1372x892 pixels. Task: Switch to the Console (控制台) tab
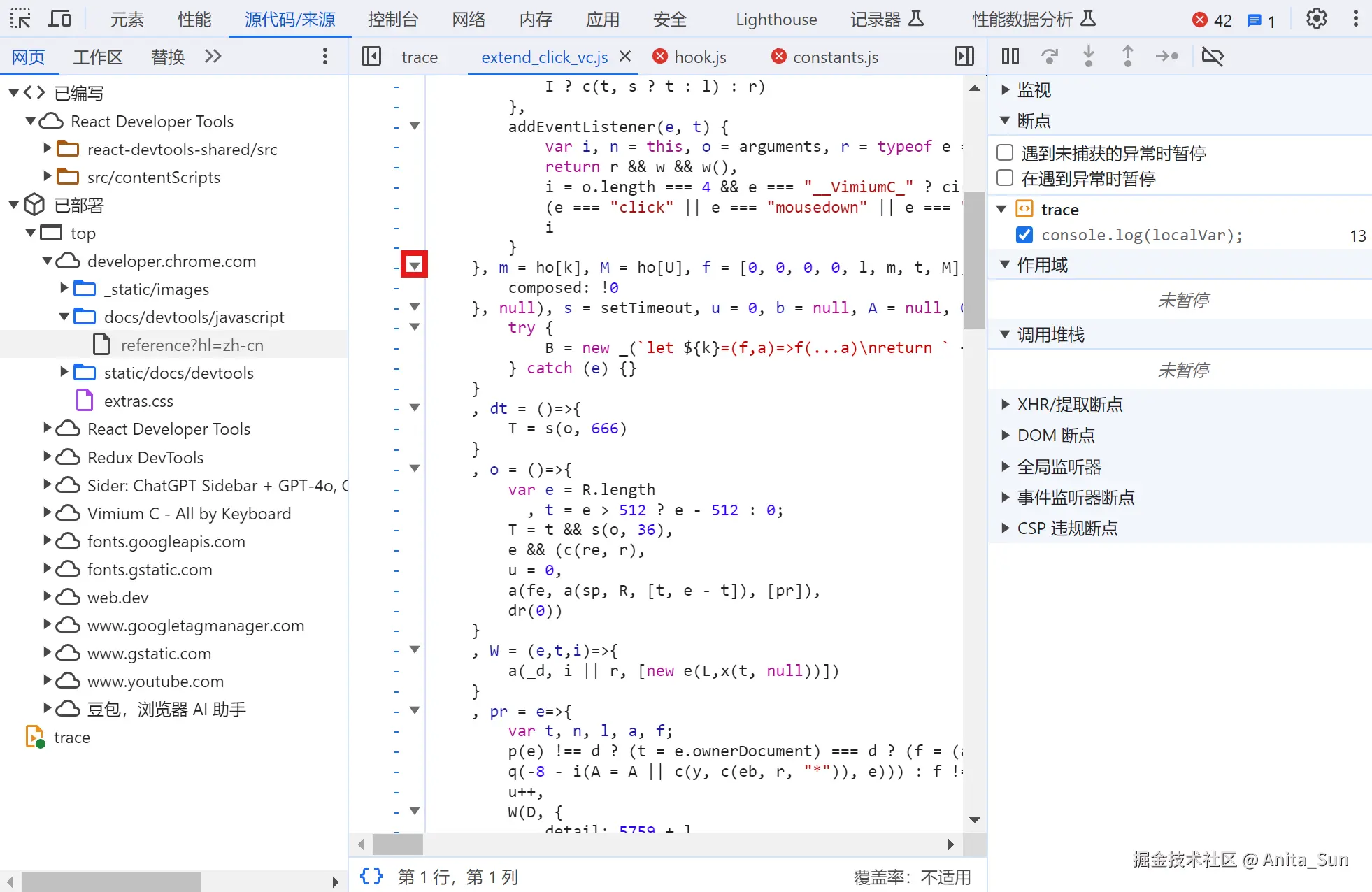(x=392, y=20)
